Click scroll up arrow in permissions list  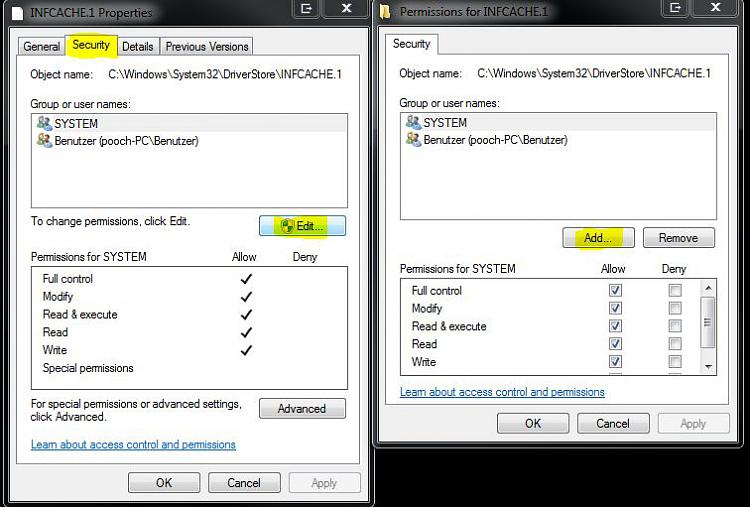[708, 288]
